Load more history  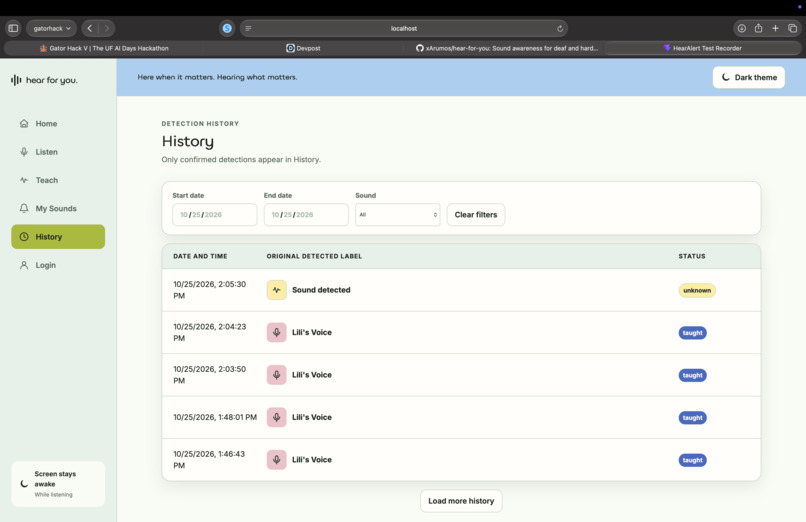[461, 501]
